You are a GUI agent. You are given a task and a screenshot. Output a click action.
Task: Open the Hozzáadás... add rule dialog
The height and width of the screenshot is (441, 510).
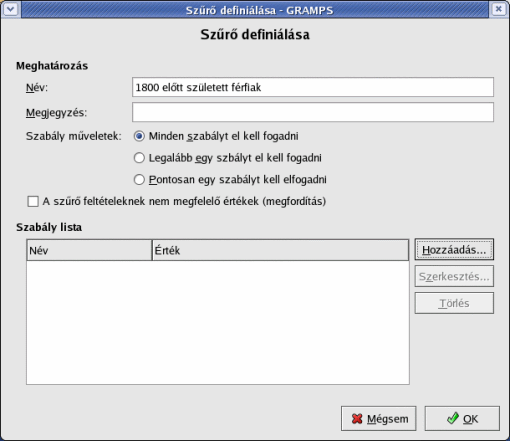[454, 250]
